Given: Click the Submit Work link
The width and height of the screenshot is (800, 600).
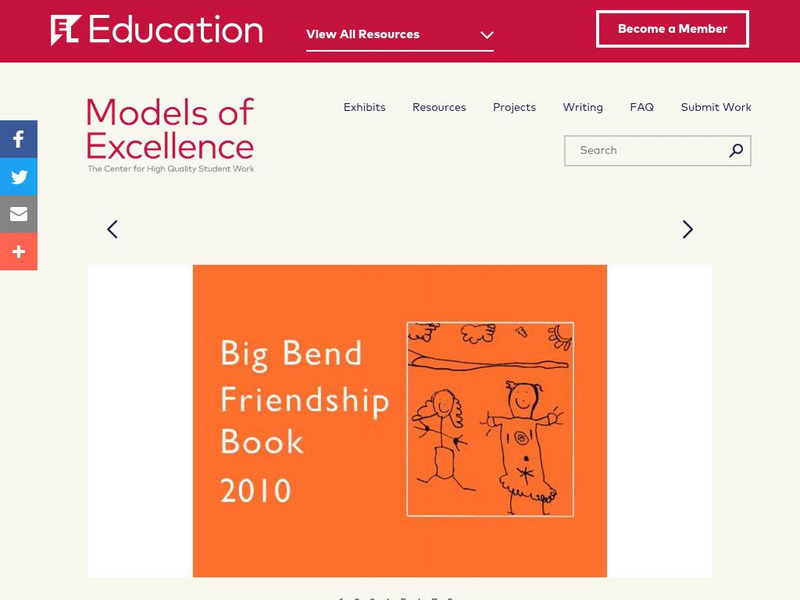Looking at the screenshot, I should point(716,107).
